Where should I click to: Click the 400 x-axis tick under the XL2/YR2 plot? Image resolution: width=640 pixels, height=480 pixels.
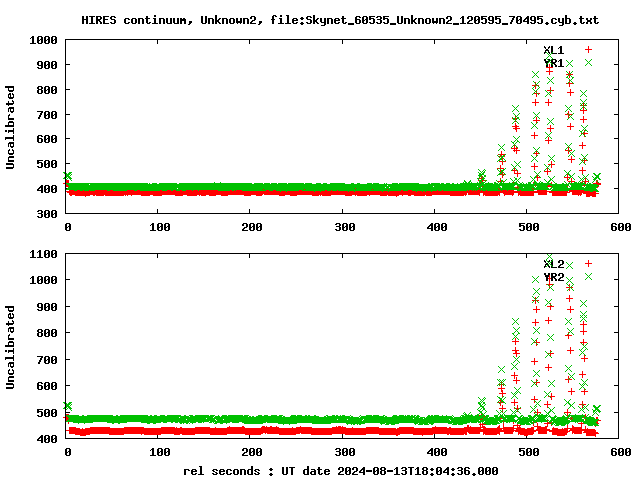(x=437, y=452)
